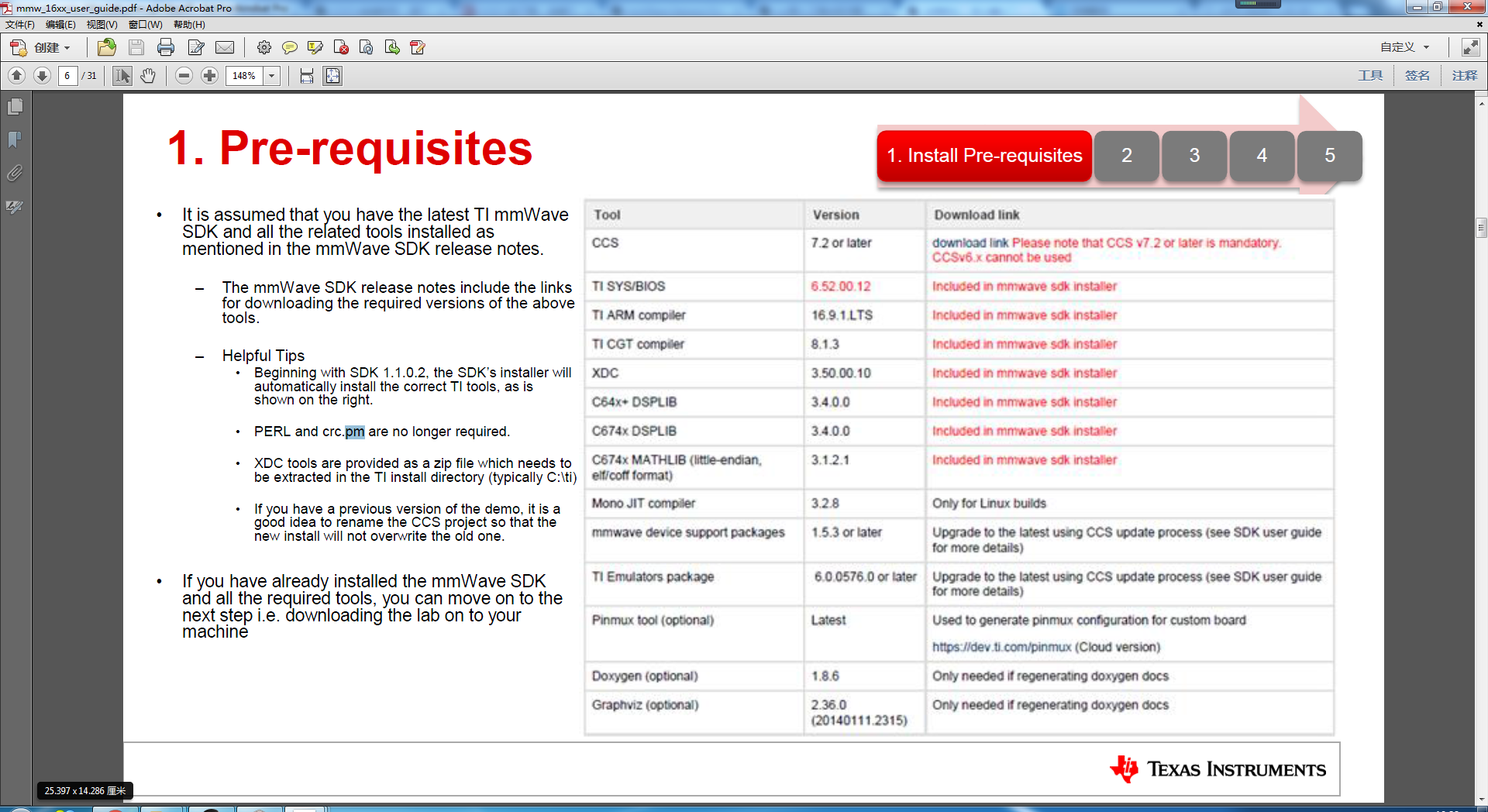The width and height of the screenshot is (1488, 812).
Task: Click step 5 in the progress bar
Action: tap(1330, 156)
